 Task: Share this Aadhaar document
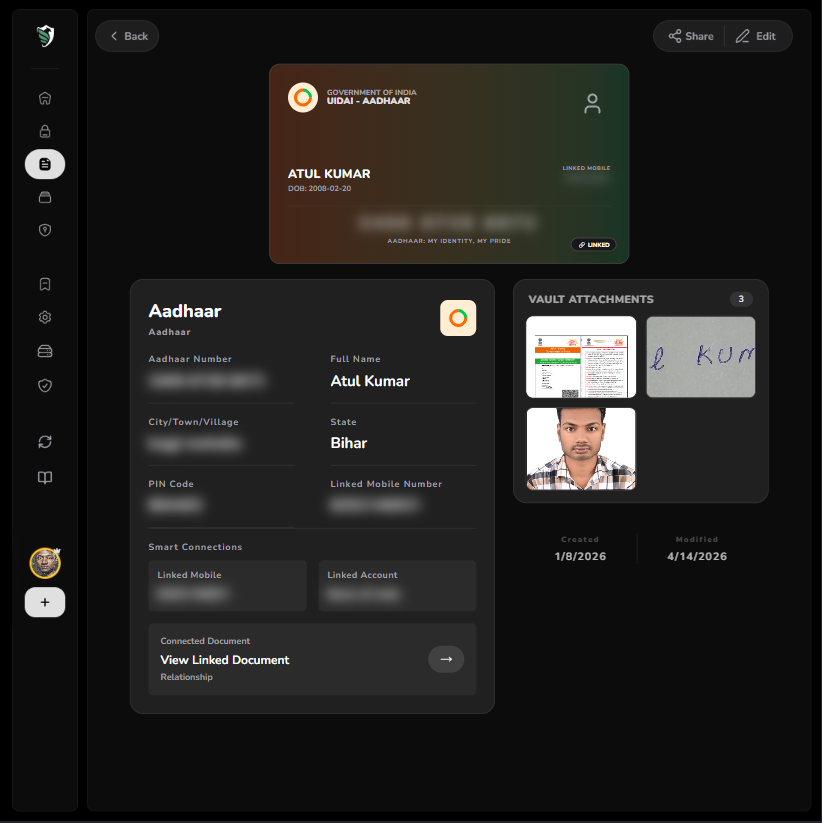click(x=691, y=36)
